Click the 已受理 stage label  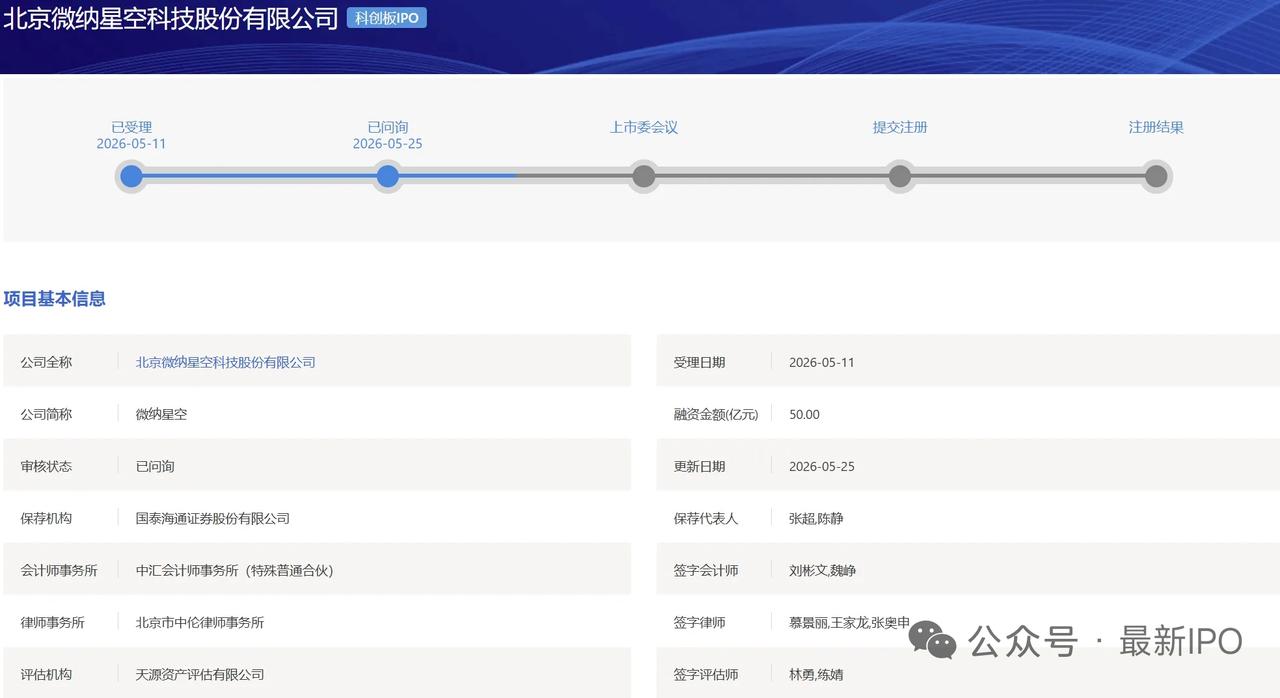(131, 127)
